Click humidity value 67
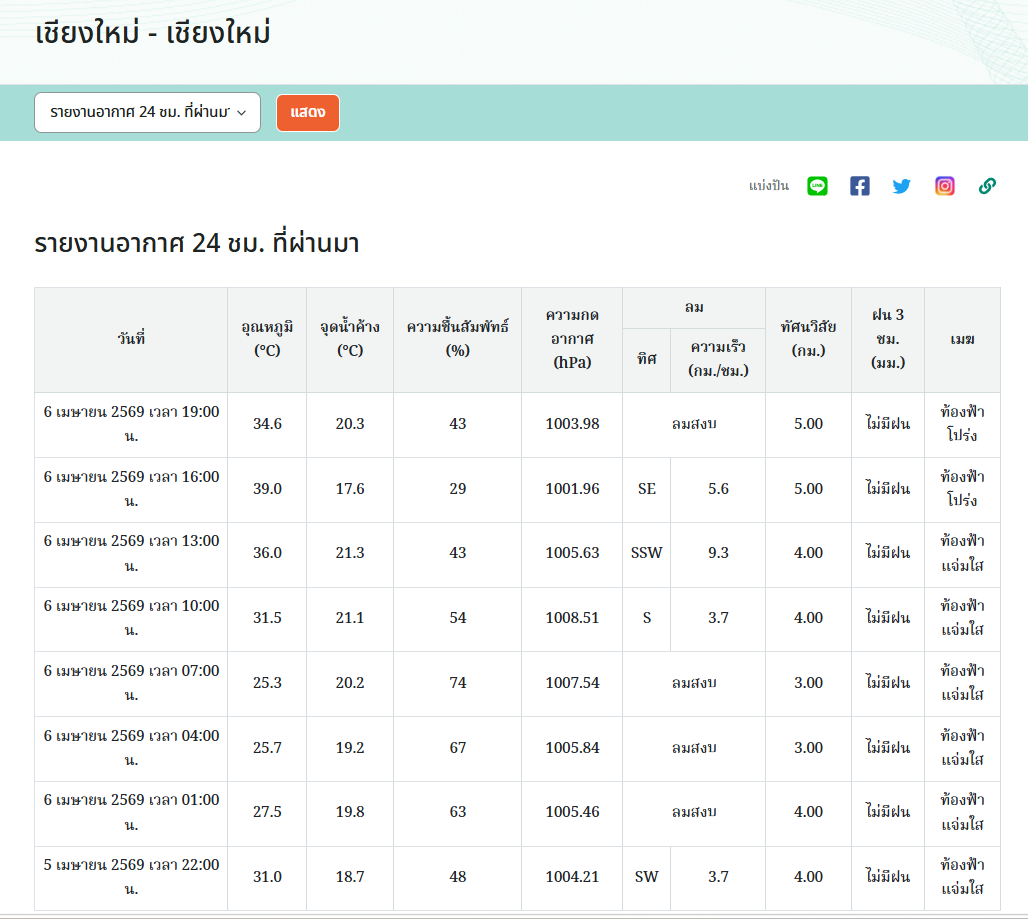 coord(458,748)
